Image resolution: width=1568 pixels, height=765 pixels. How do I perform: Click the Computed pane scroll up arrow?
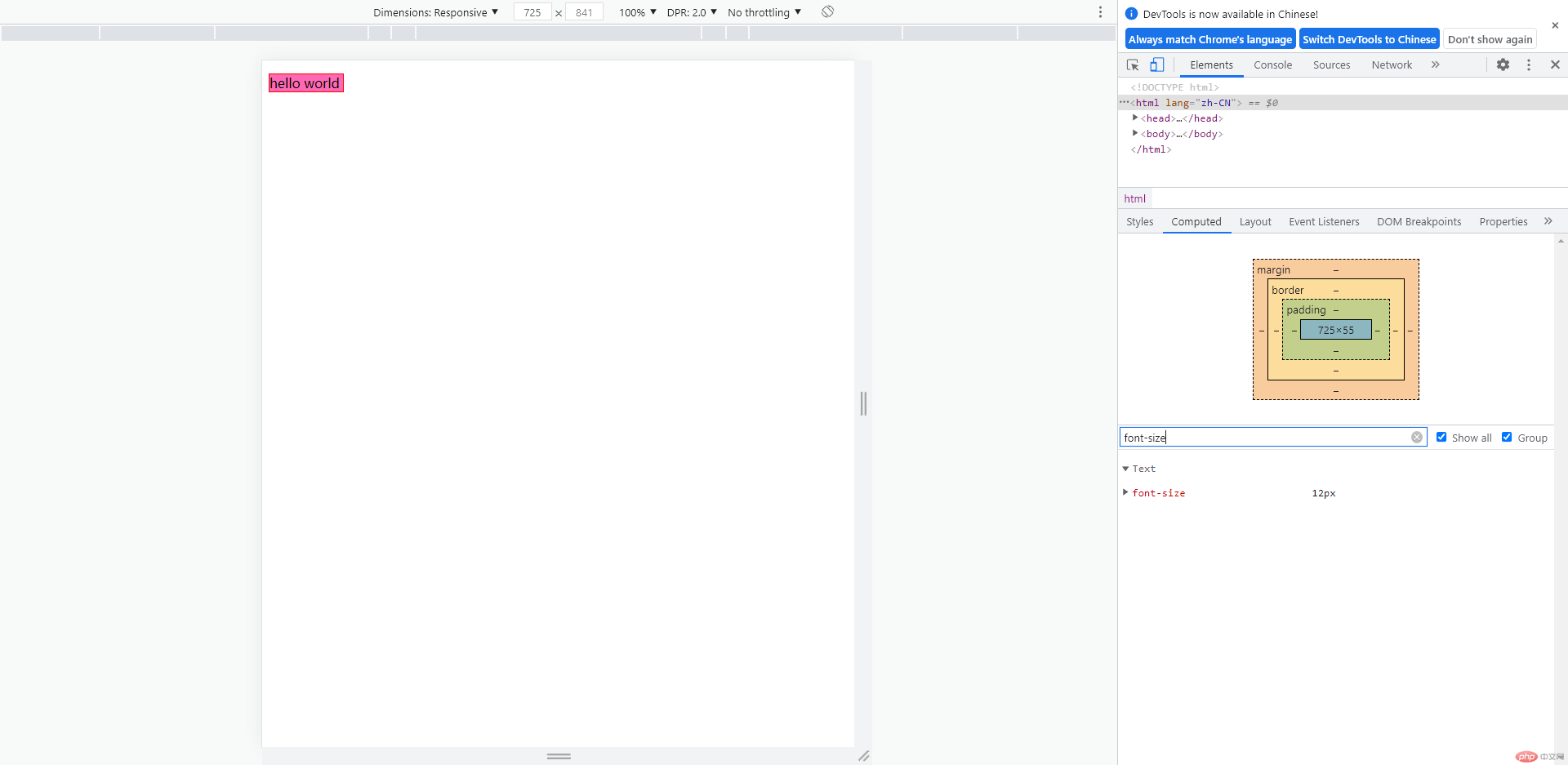[x=1561, y=240]
